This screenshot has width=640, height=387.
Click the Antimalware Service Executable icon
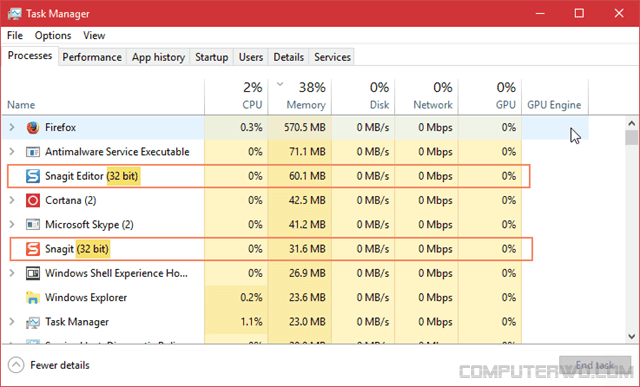33,152
